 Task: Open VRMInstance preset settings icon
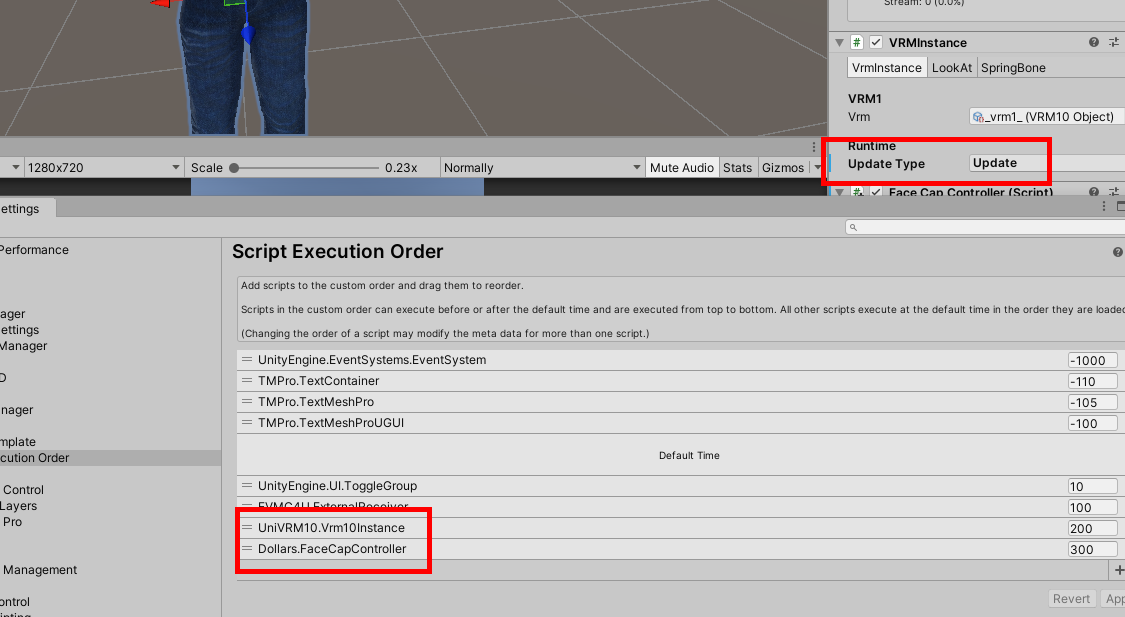[x=1115, y=42]
